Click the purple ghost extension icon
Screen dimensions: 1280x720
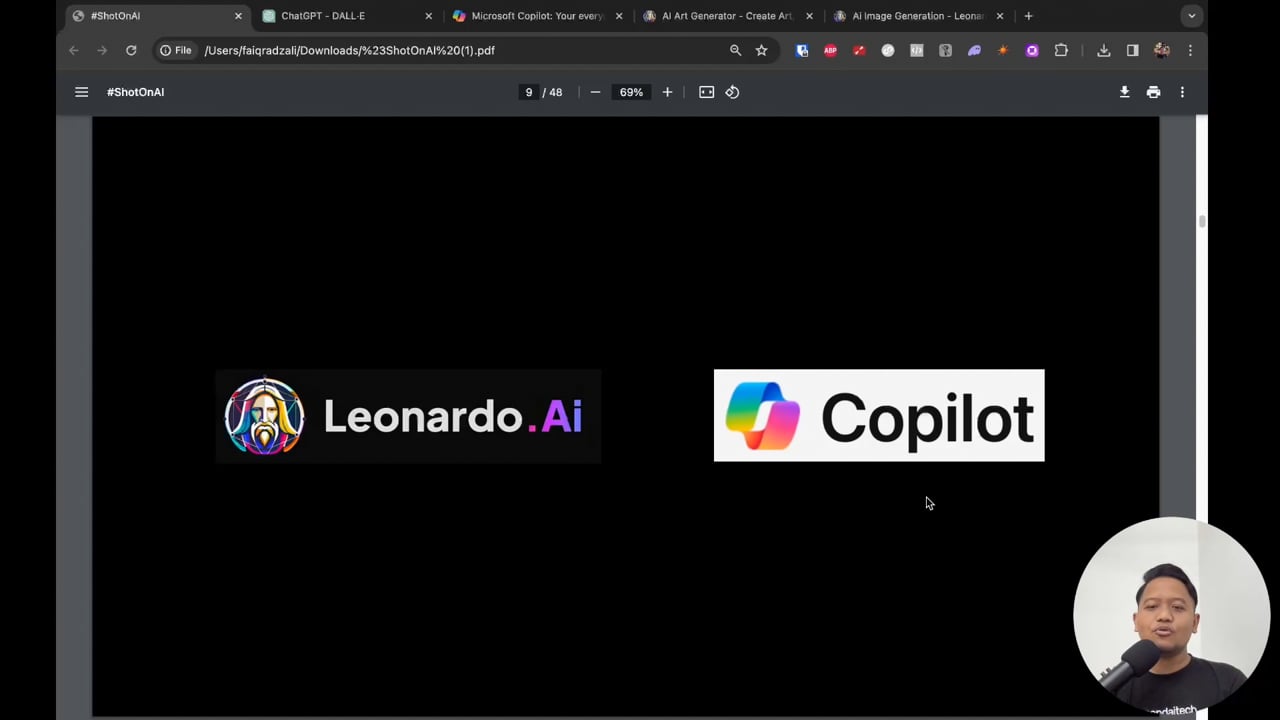974,50
